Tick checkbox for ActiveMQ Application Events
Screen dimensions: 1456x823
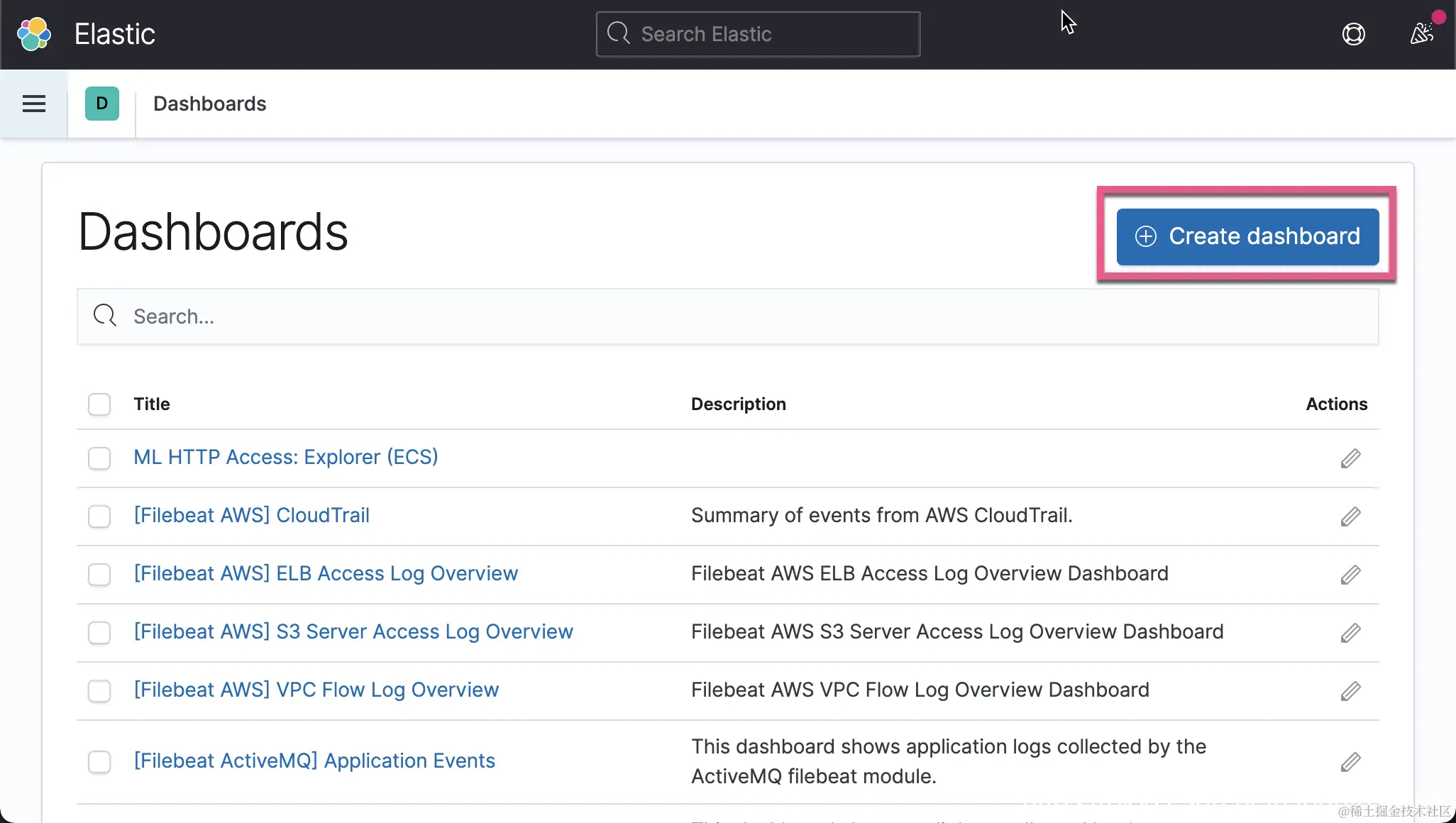[x=99, y=762]
